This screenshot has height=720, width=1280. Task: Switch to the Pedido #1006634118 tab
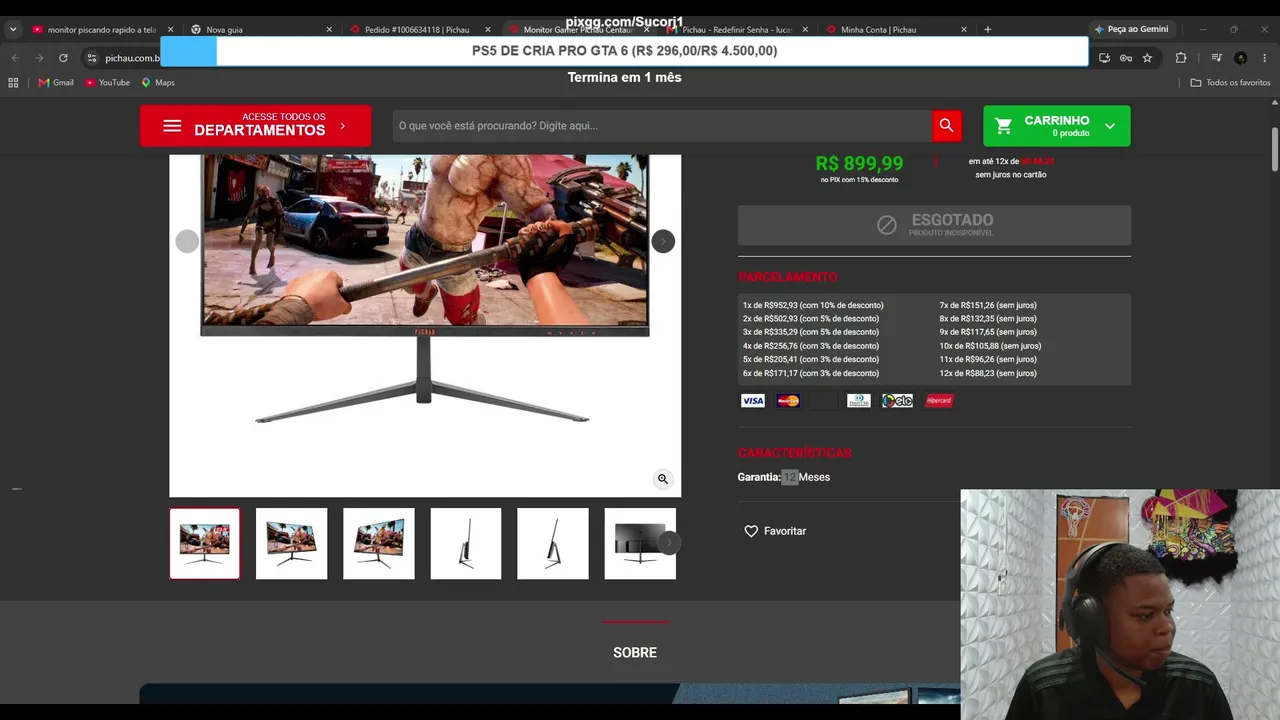pos(420,29)
